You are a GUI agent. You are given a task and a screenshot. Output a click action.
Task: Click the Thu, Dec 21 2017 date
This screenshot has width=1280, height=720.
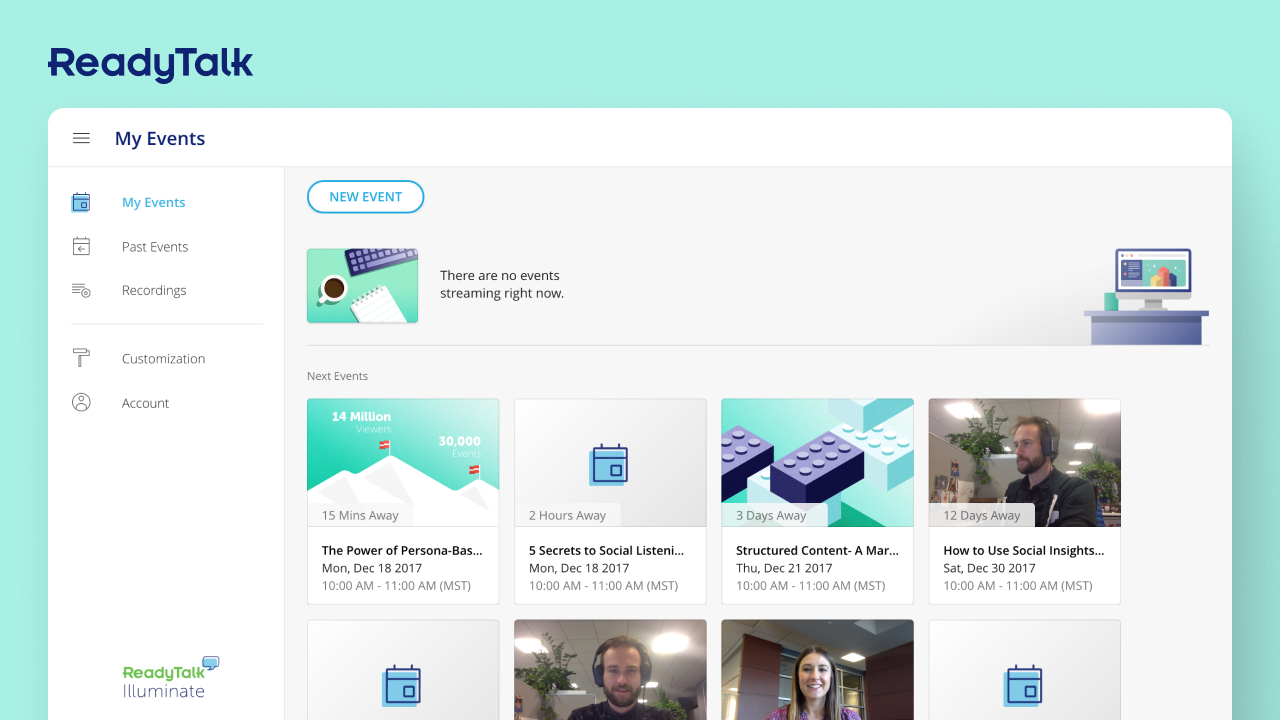click(x=784, y=568)
